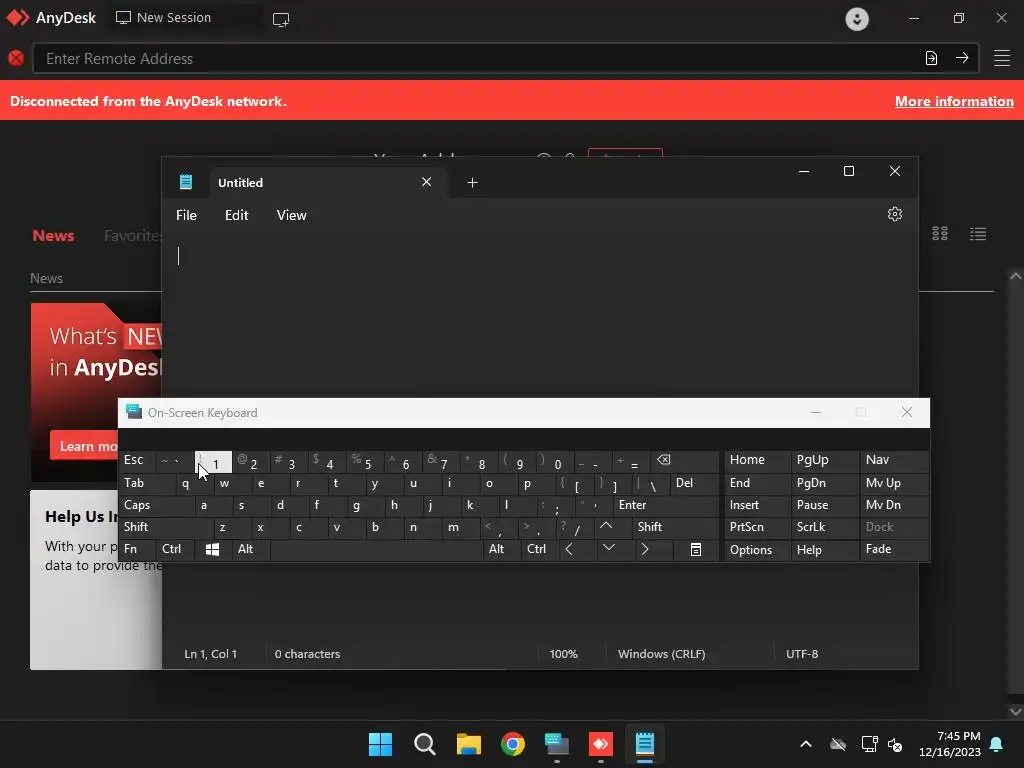Click On-Screen Keyboard taskbar icon

556,744
